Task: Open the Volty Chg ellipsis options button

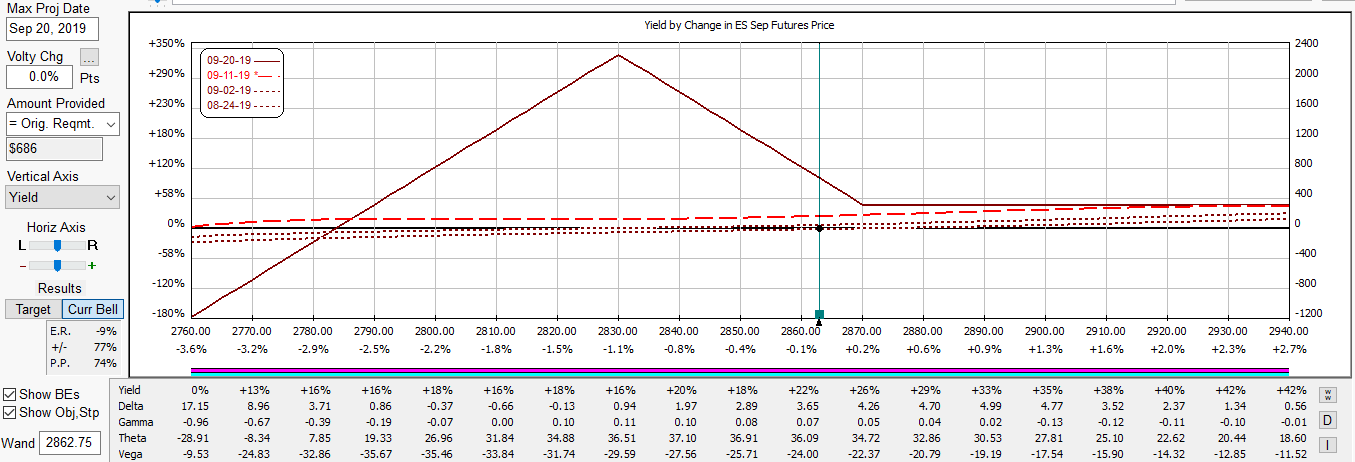Action: tap(89, 57)
